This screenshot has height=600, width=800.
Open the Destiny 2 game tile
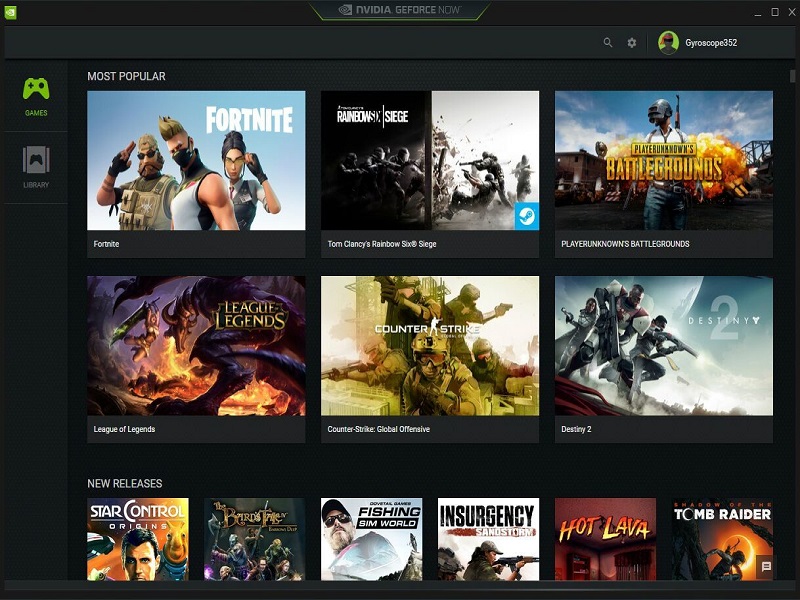[x=664, y=359]
